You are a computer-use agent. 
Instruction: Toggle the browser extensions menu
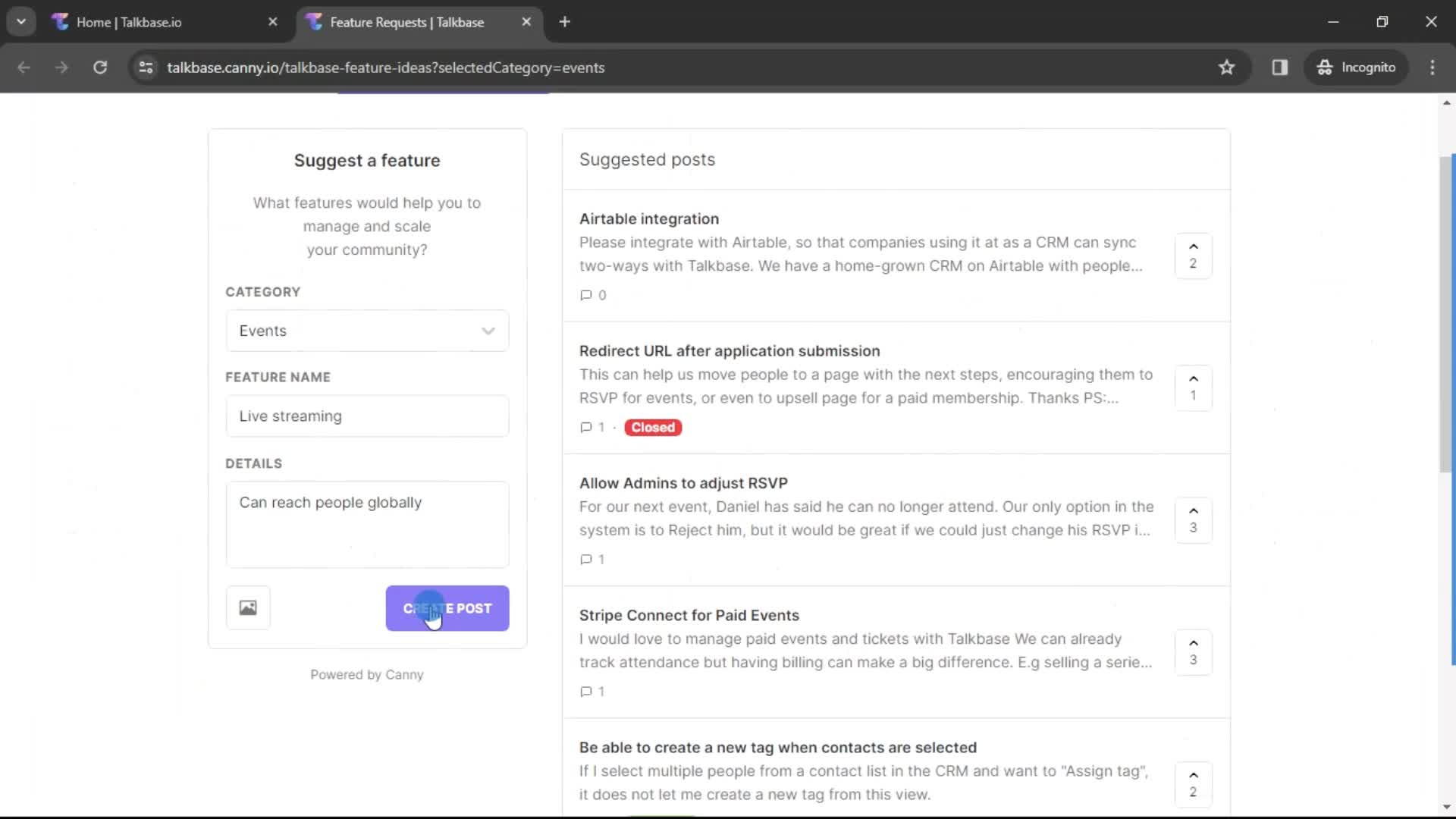(1281, 67)
